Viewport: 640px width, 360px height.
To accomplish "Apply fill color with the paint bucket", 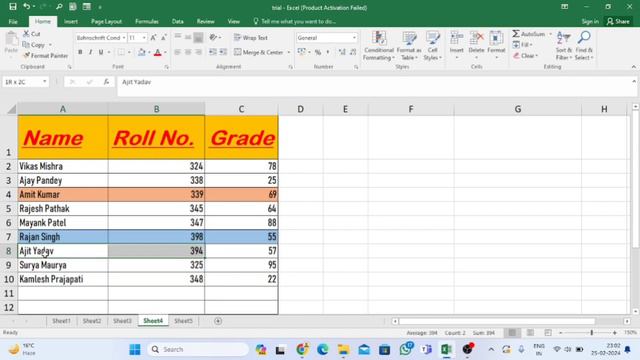I will click(141, 52).
